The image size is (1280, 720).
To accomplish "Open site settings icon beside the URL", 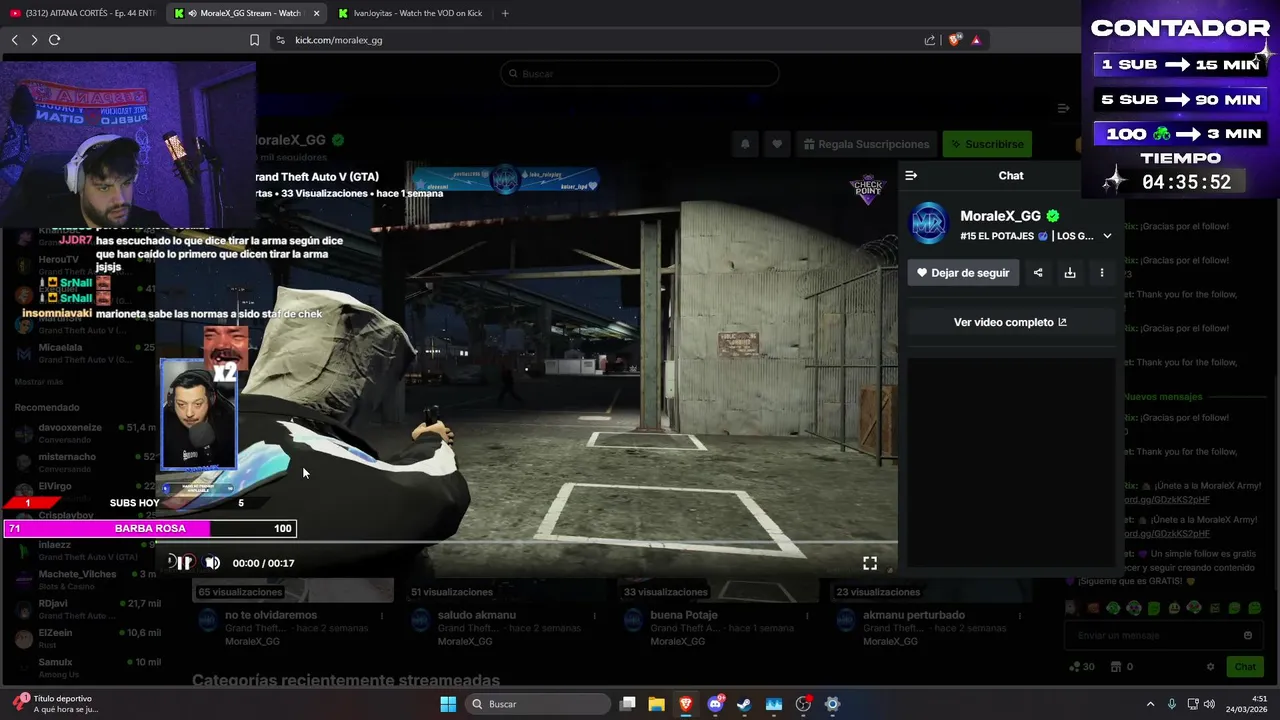I will click(280, 40).
